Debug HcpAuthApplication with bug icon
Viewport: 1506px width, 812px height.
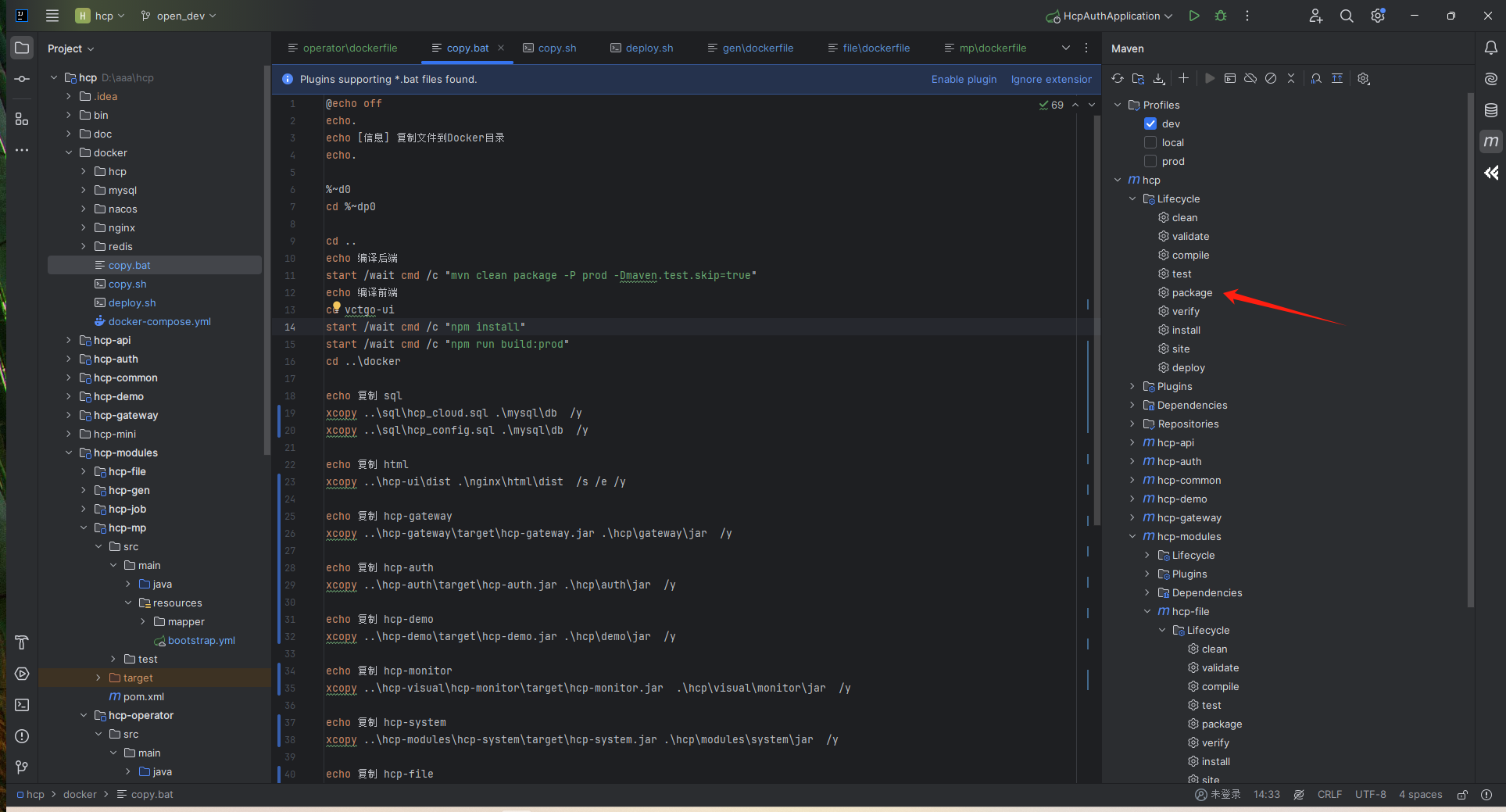pyautogui.click(x=1221, y=16)
